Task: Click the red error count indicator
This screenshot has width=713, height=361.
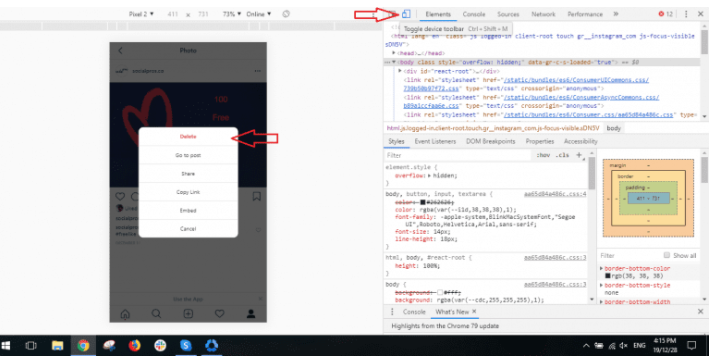Action: point(665,14)
